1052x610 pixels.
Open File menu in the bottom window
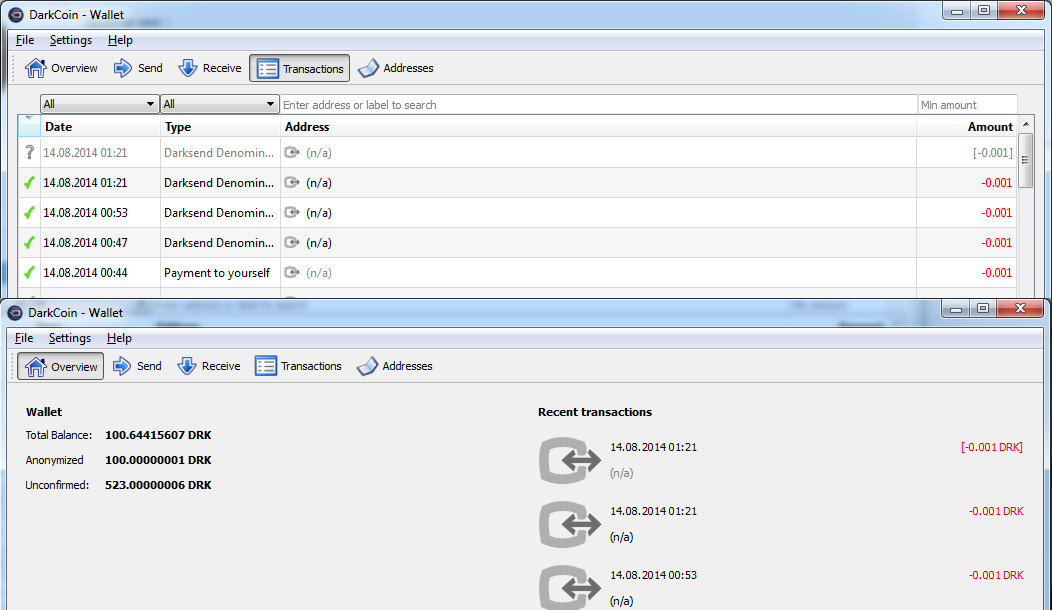click(x=23, y=338)
